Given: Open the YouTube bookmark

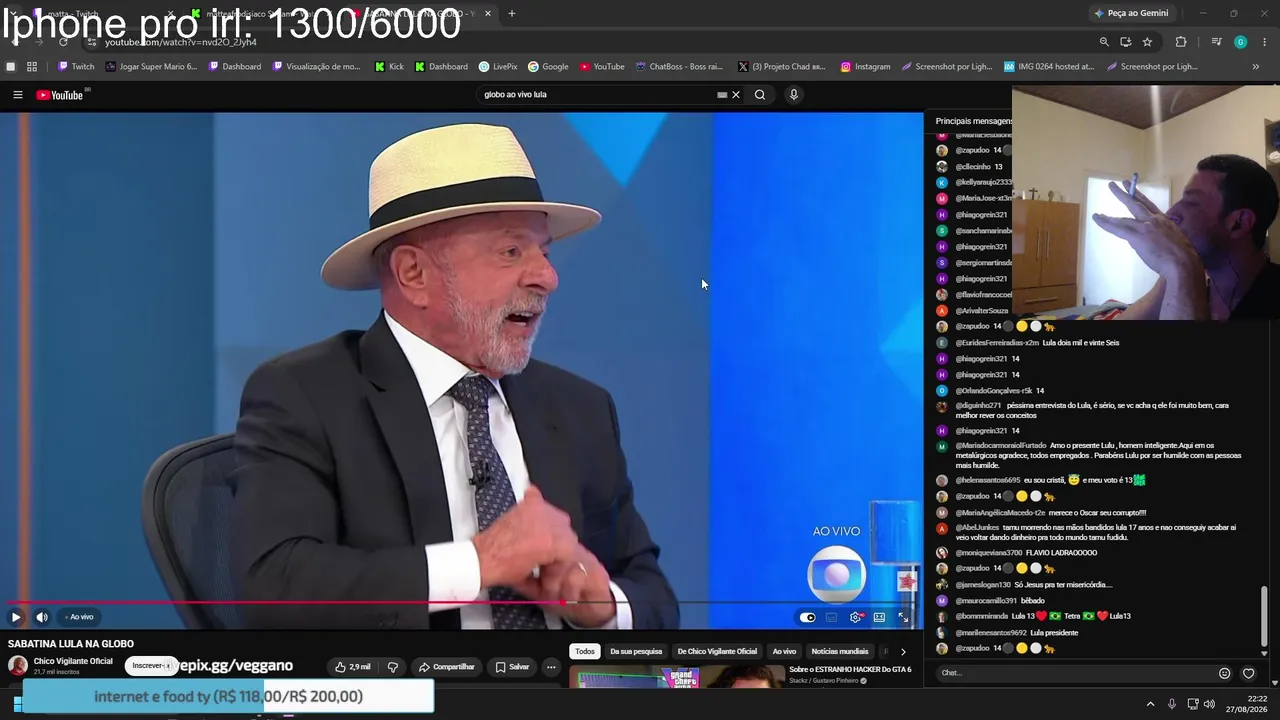Looking at the screenshot, I should click(x=602, y=67).
